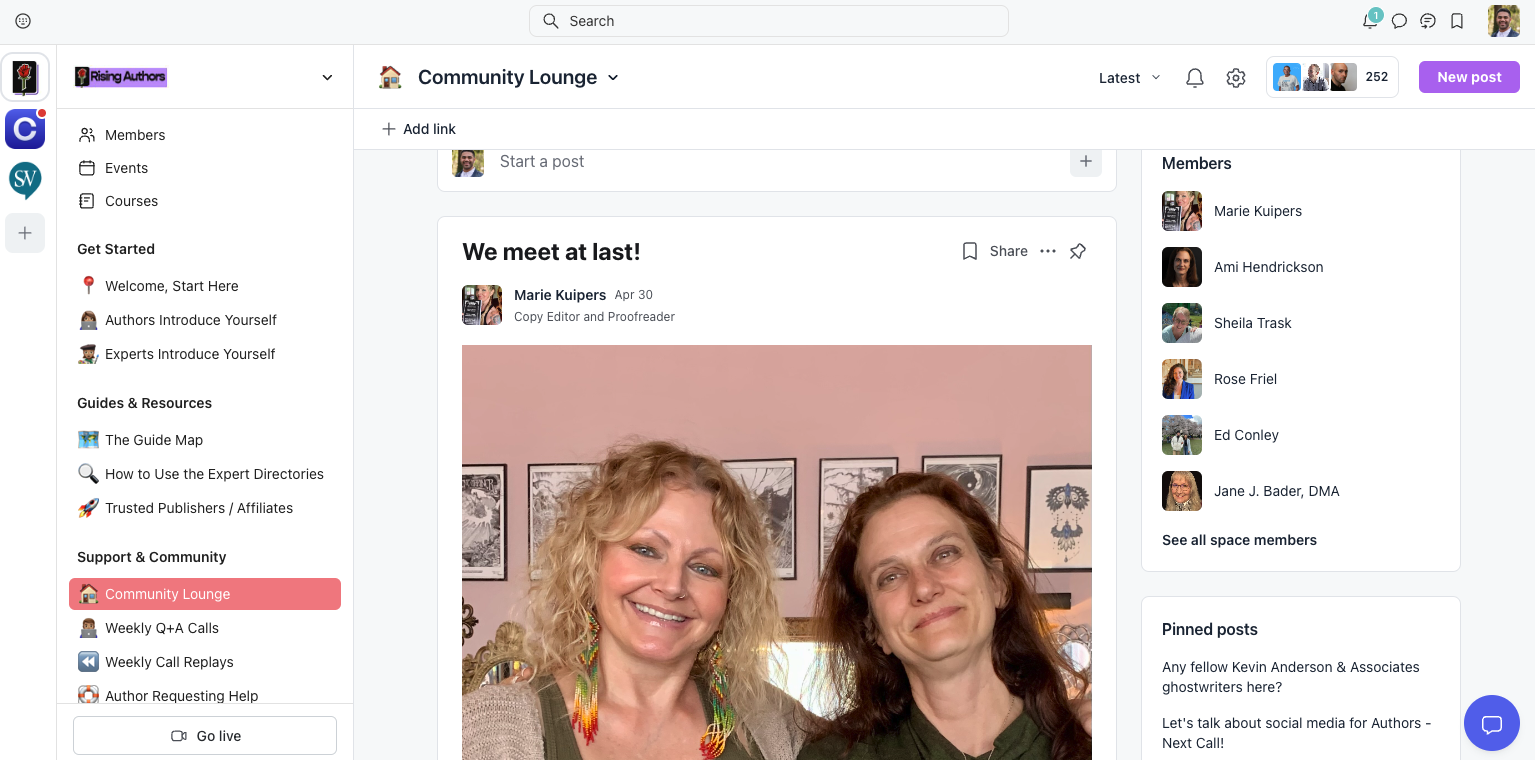The width and height of the screenshot is (1535, 760).
Task: Click the space notification bell icon
Action: pos(1195,78)
